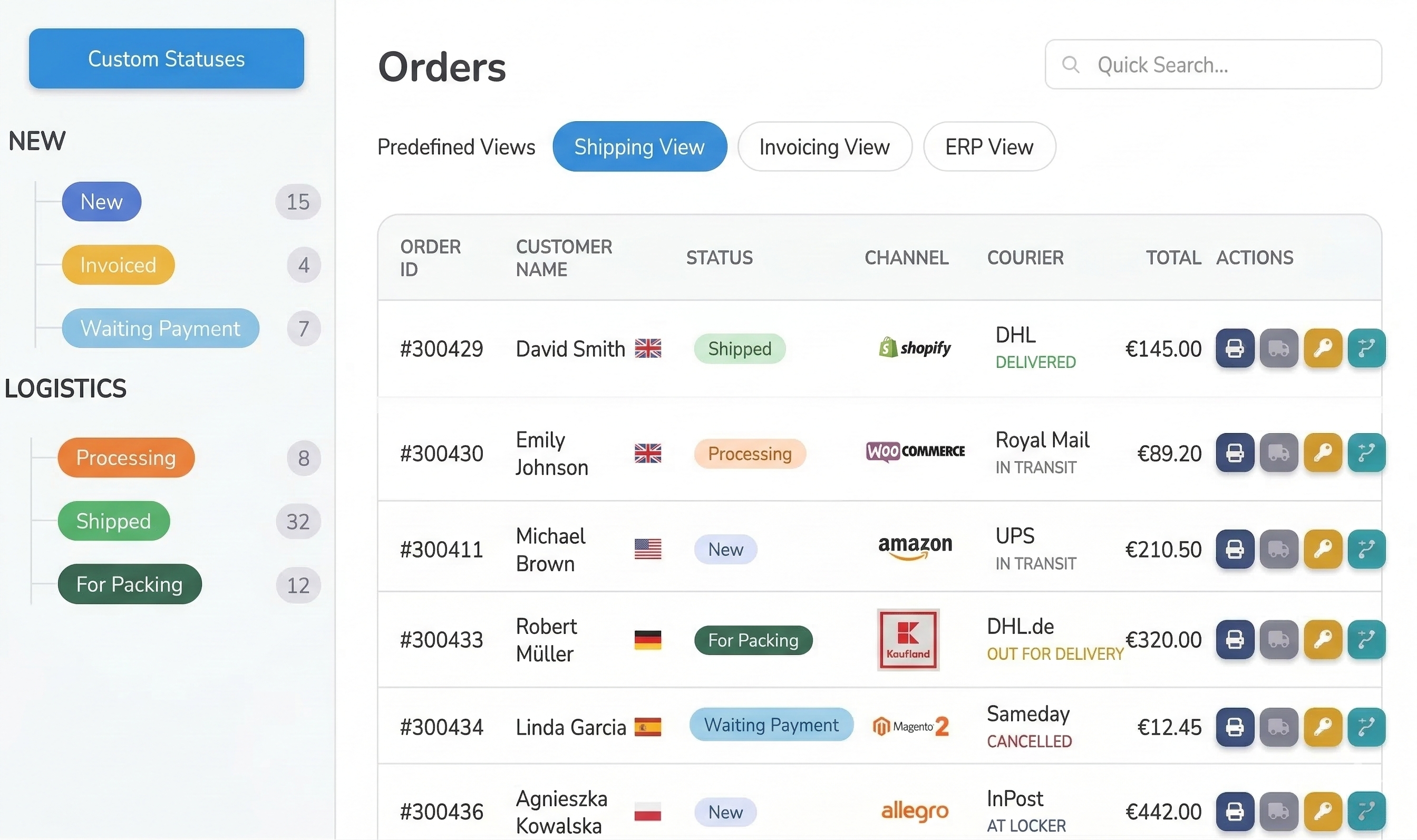This screenshot has height=840, width=1417.
Task: Switch to the Invoicing View tab
Action: click(824, 146)
